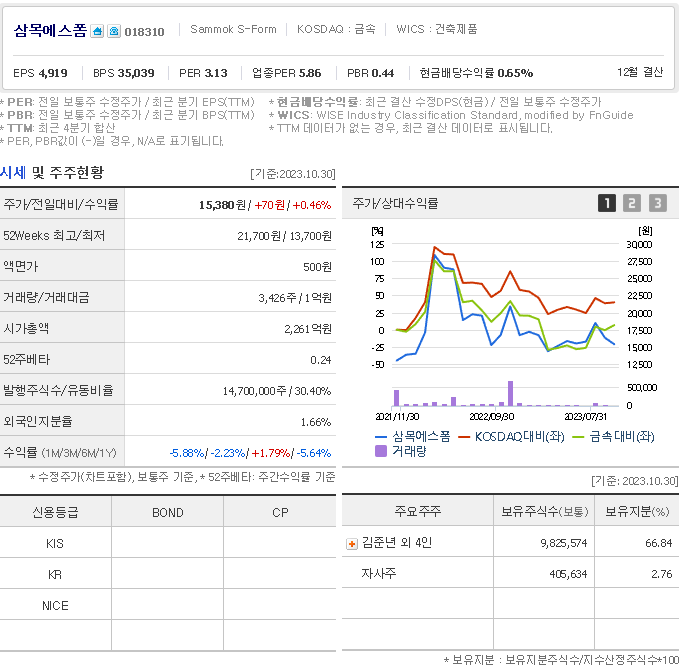Click the 업종PER 5.86 value

309,73
